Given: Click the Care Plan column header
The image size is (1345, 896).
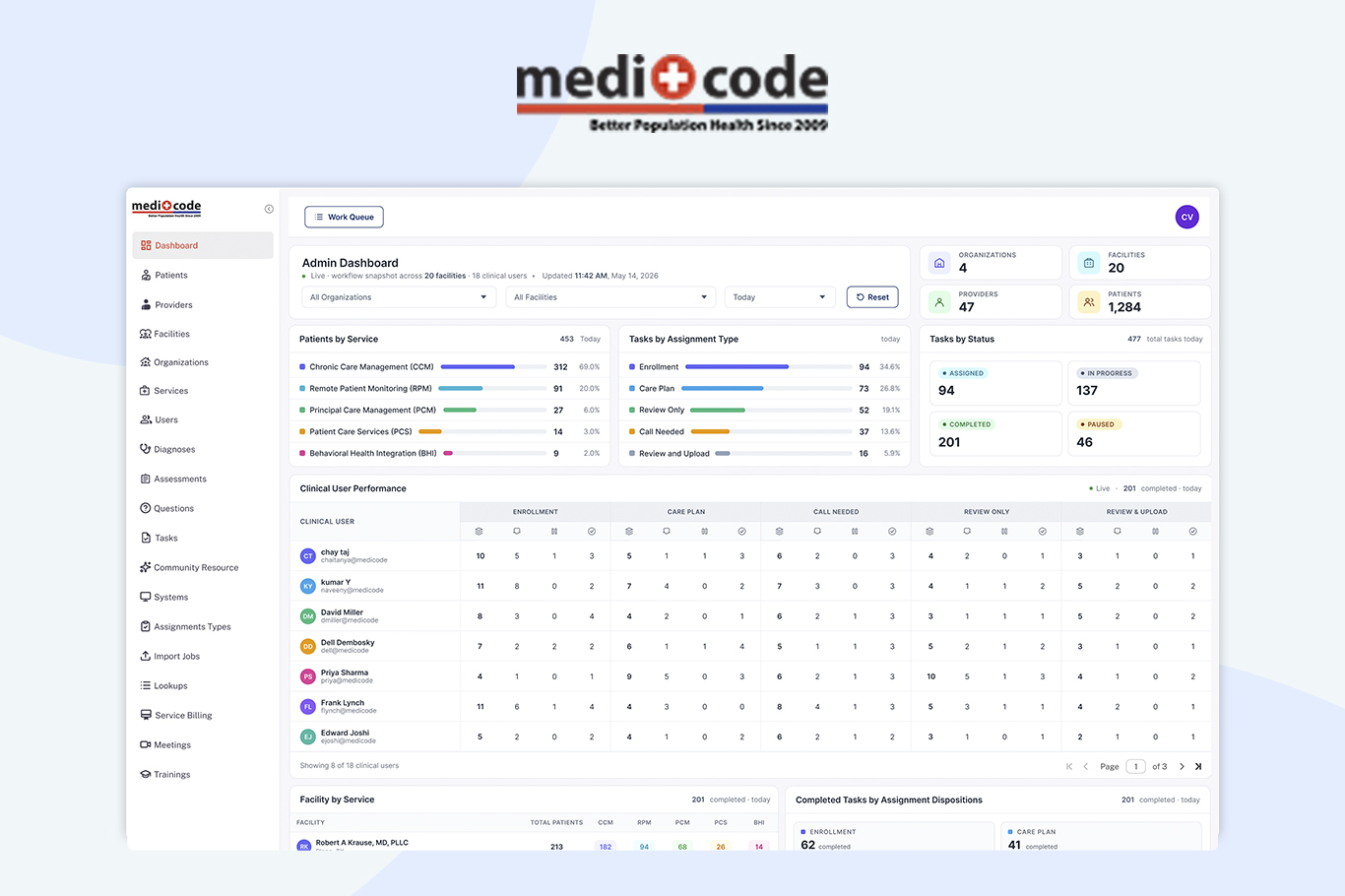Looking at the screenshot, I should coord(686,512).
